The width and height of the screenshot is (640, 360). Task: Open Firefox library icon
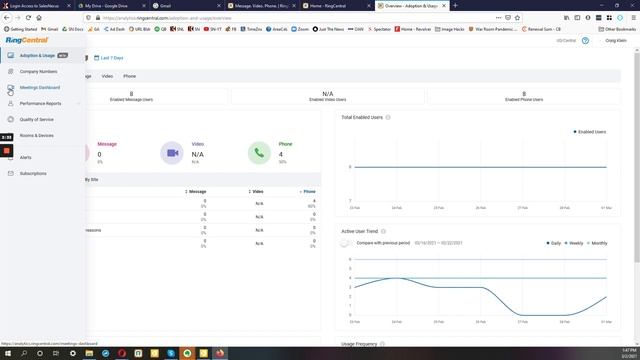pos(567,18)
